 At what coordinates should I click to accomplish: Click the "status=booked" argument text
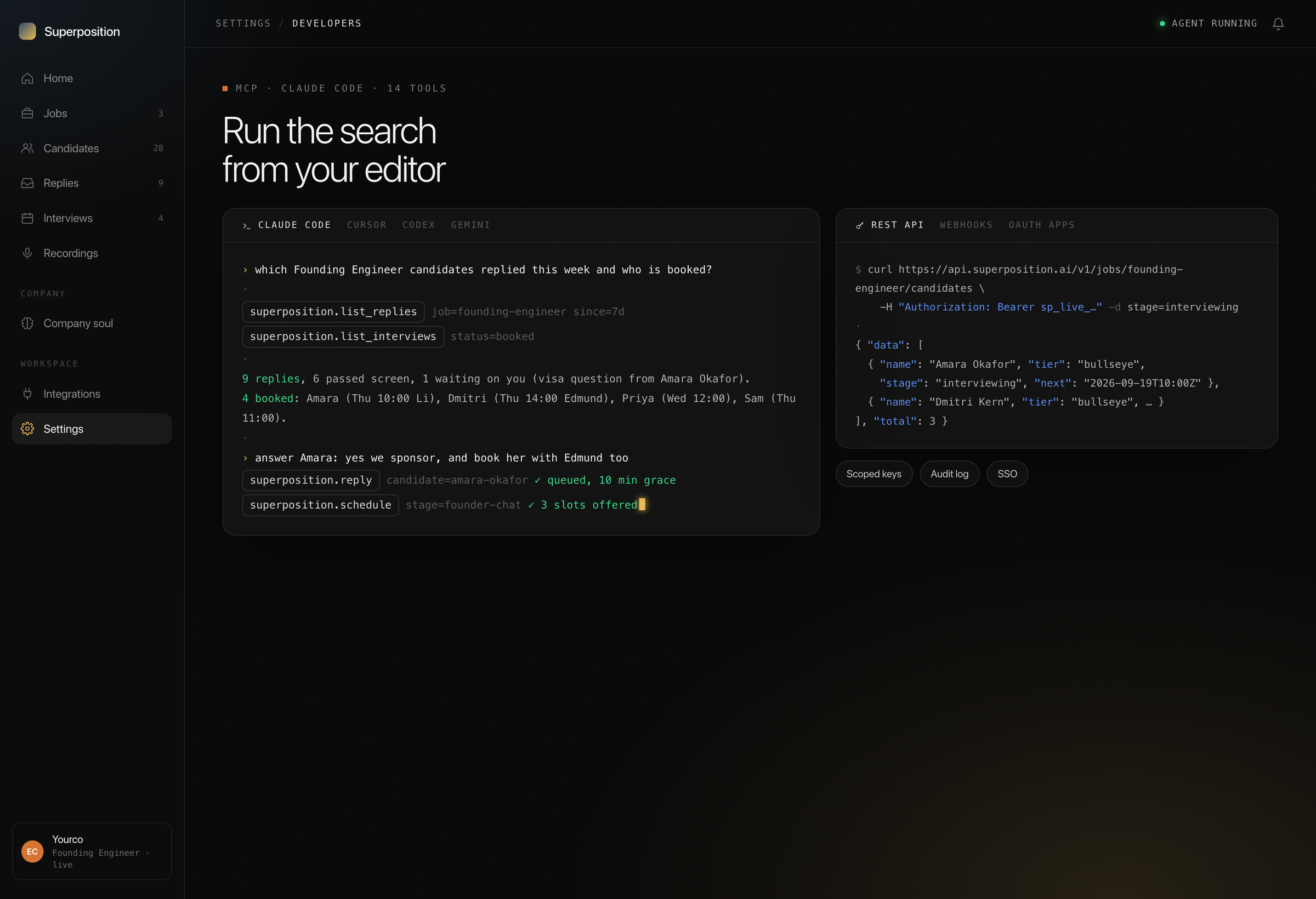pyautogui.click(x=492, y=337)
